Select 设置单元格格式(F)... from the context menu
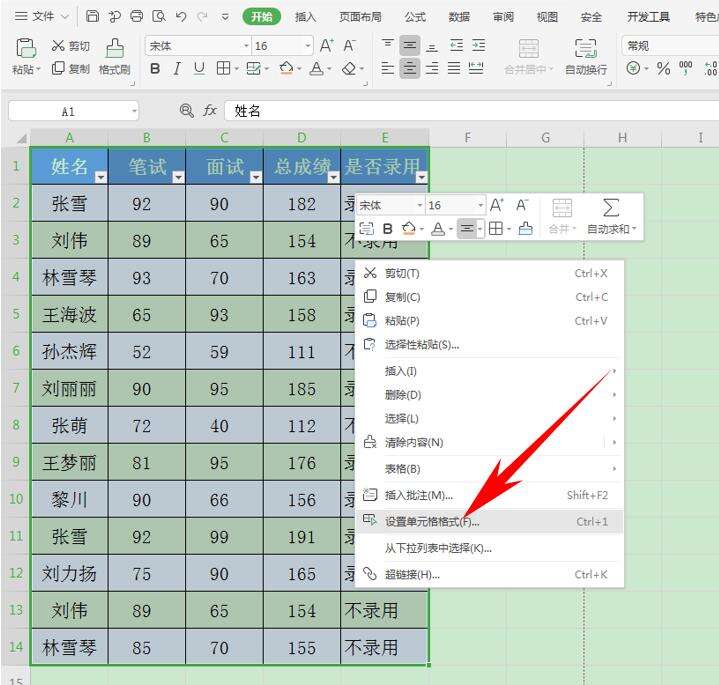This screenshot has width=719, height=685. click(432, 521)
